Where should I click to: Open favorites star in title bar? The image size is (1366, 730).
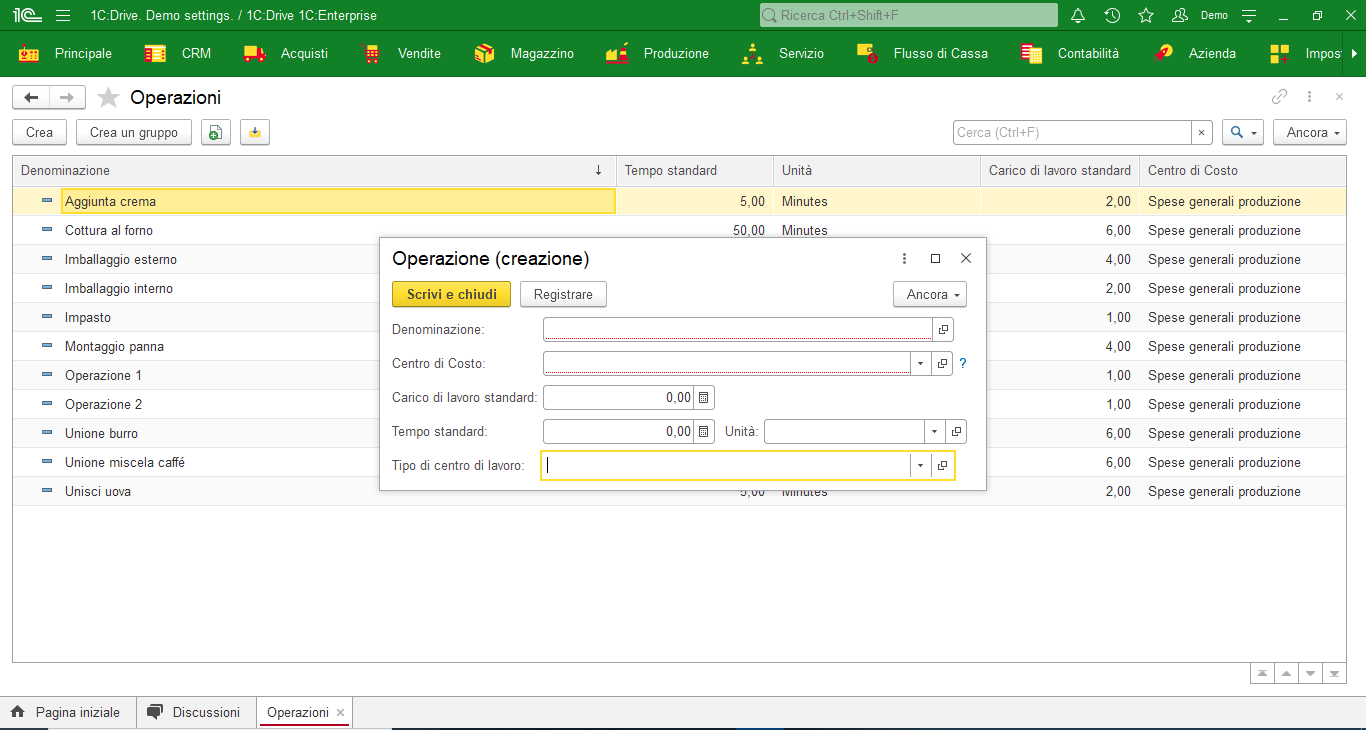pos(1146,16)
